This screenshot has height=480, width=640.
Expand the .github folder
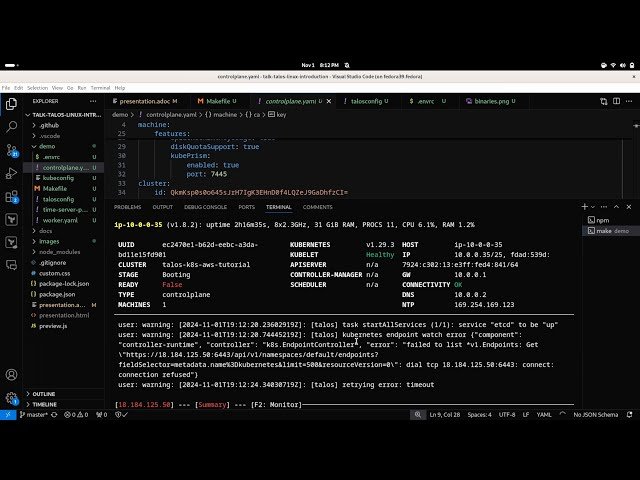[x=48, y=125]
